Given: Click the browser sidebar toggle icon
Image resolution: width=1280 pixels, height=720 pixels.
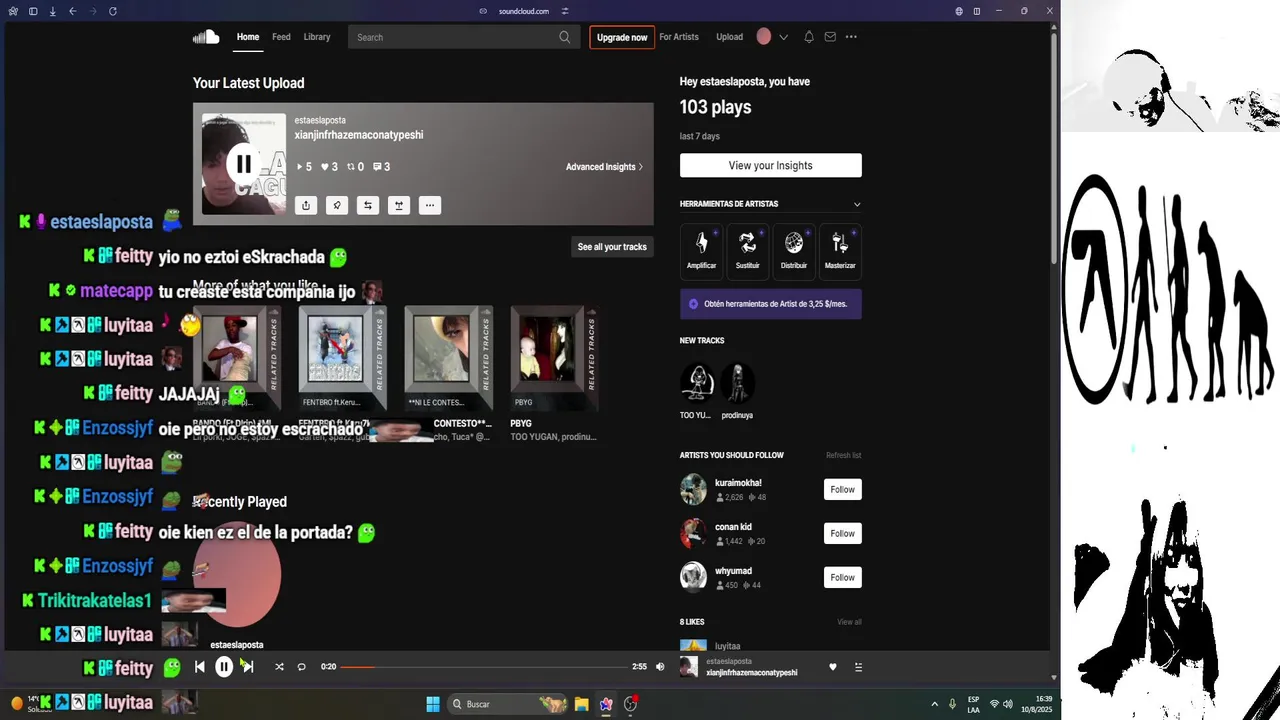Looking at the screenshot, I should [33, 11].
